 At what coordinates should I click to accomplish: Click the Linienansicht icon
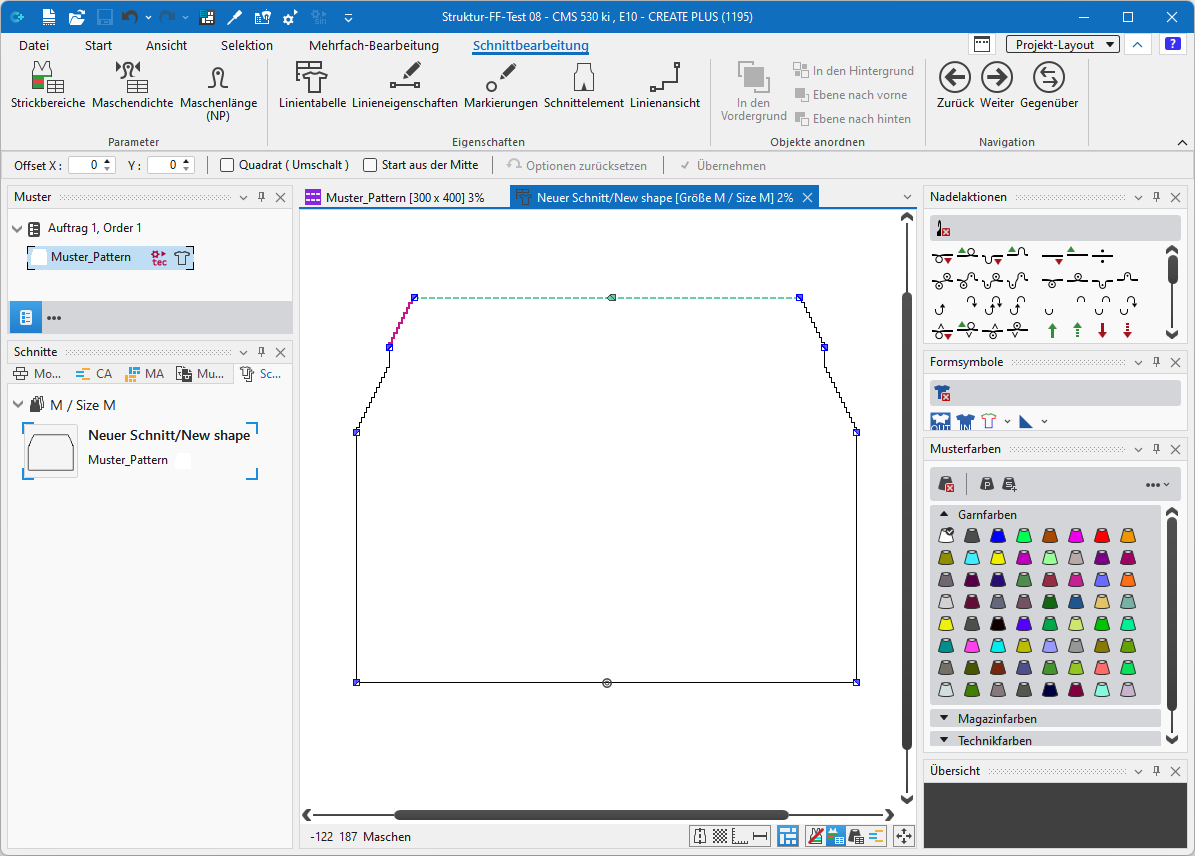[665, 85]
